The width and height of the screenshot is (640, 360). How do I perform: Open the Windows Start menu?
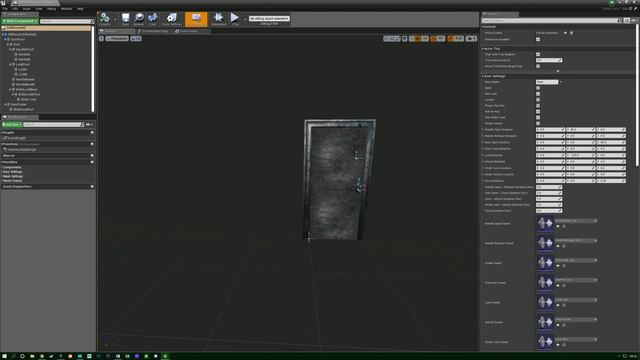tap(4, 356)
